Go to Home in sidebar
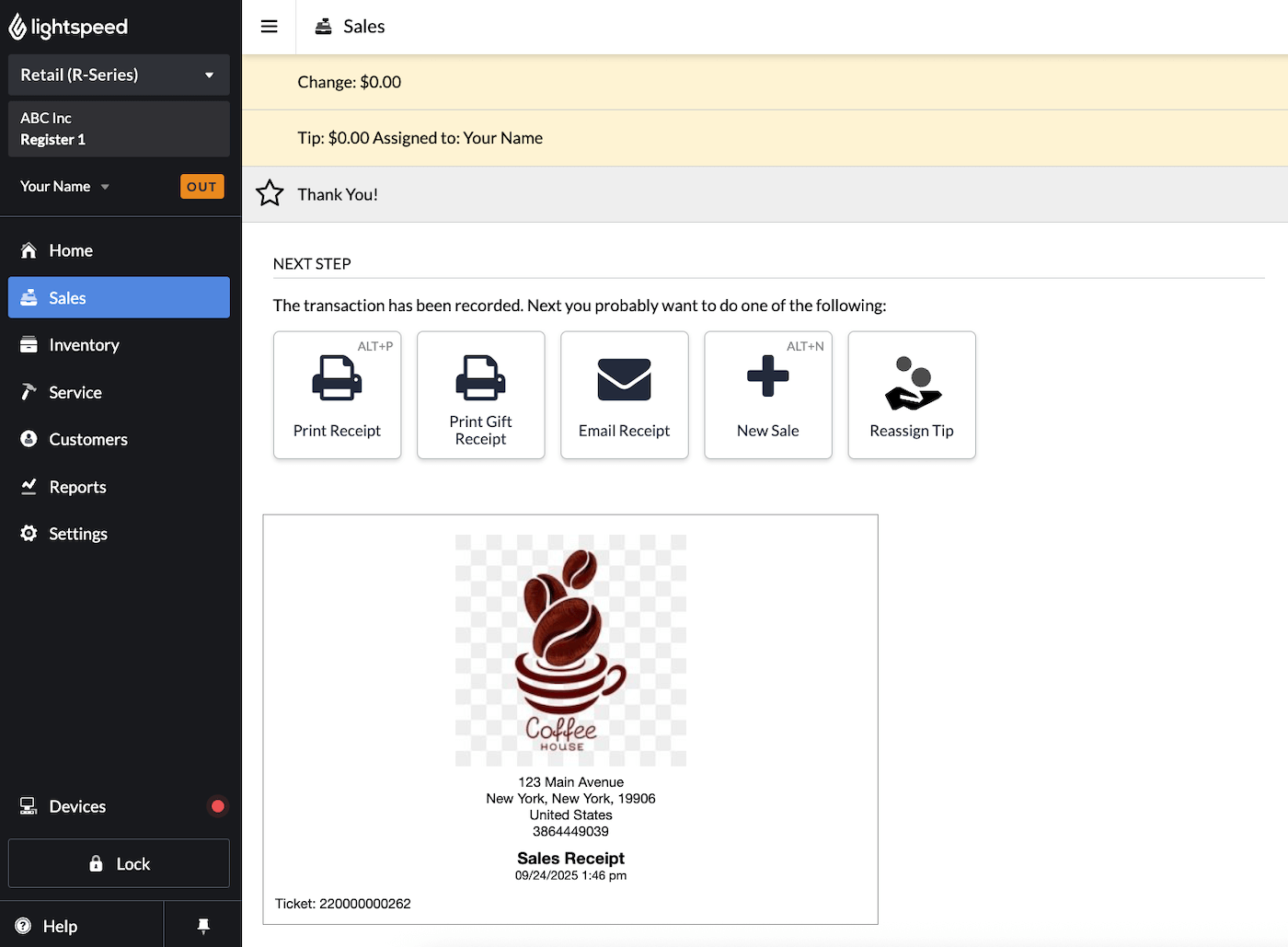Screen dimensions: 1288x947 pyautogui.click(x=71, y=250)
